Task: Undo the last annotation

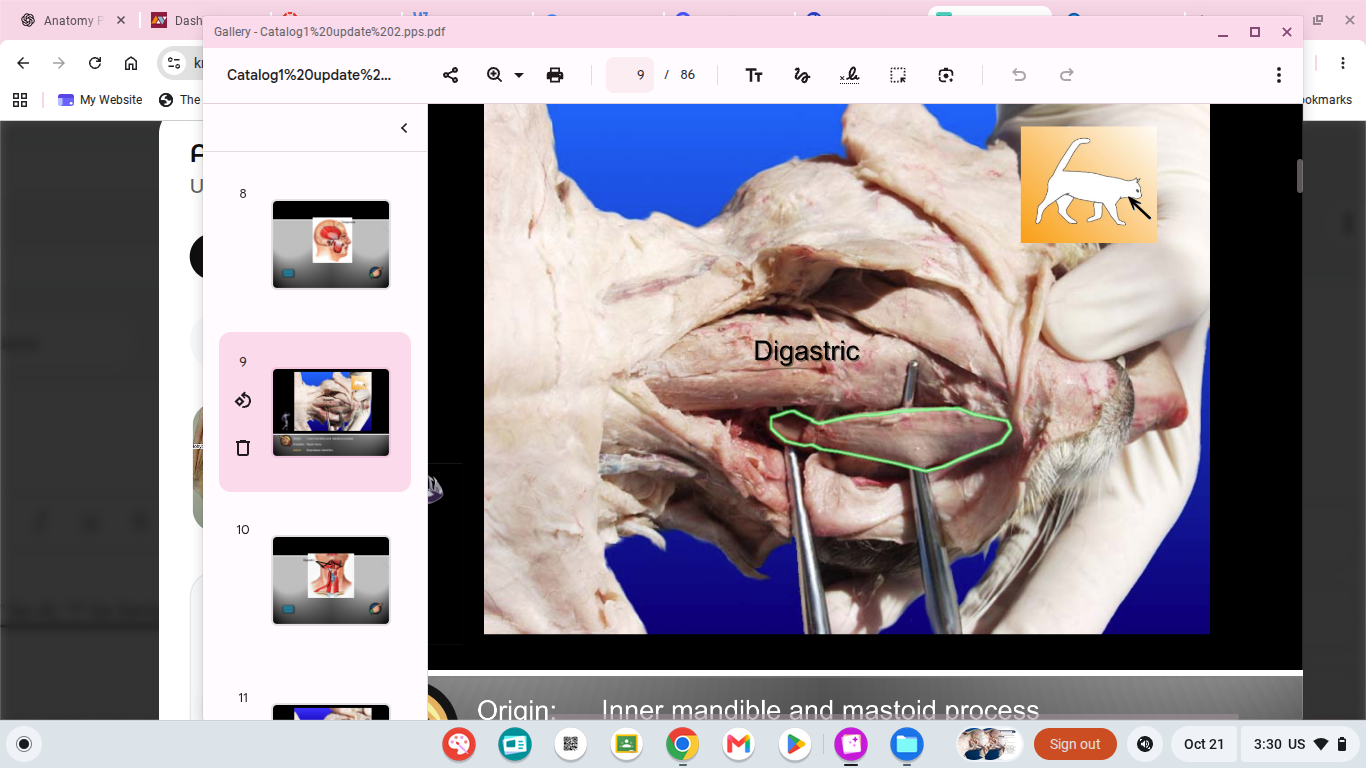Action: (x=1019, y=75)
